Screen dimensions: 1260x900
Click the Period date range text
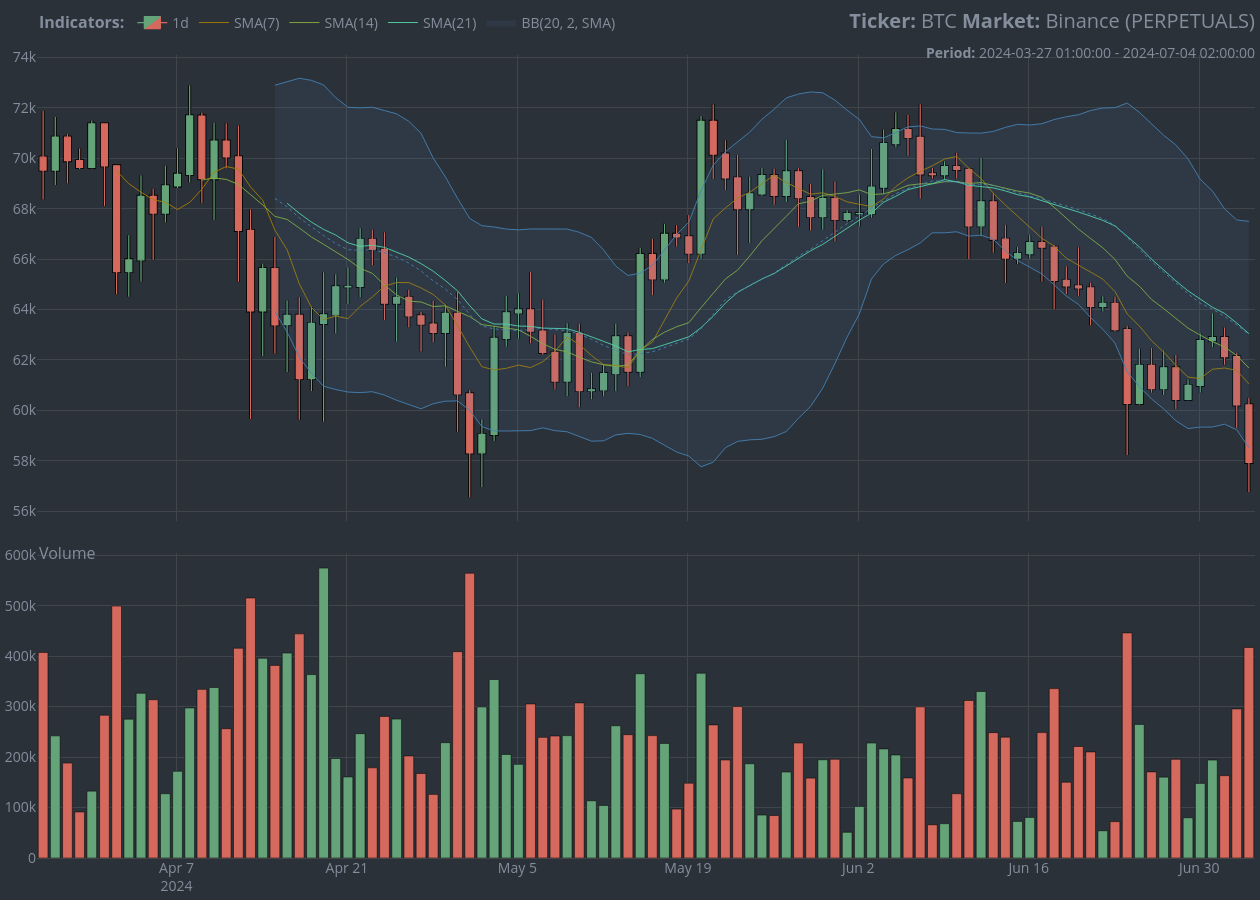(x=1090, y=53)
